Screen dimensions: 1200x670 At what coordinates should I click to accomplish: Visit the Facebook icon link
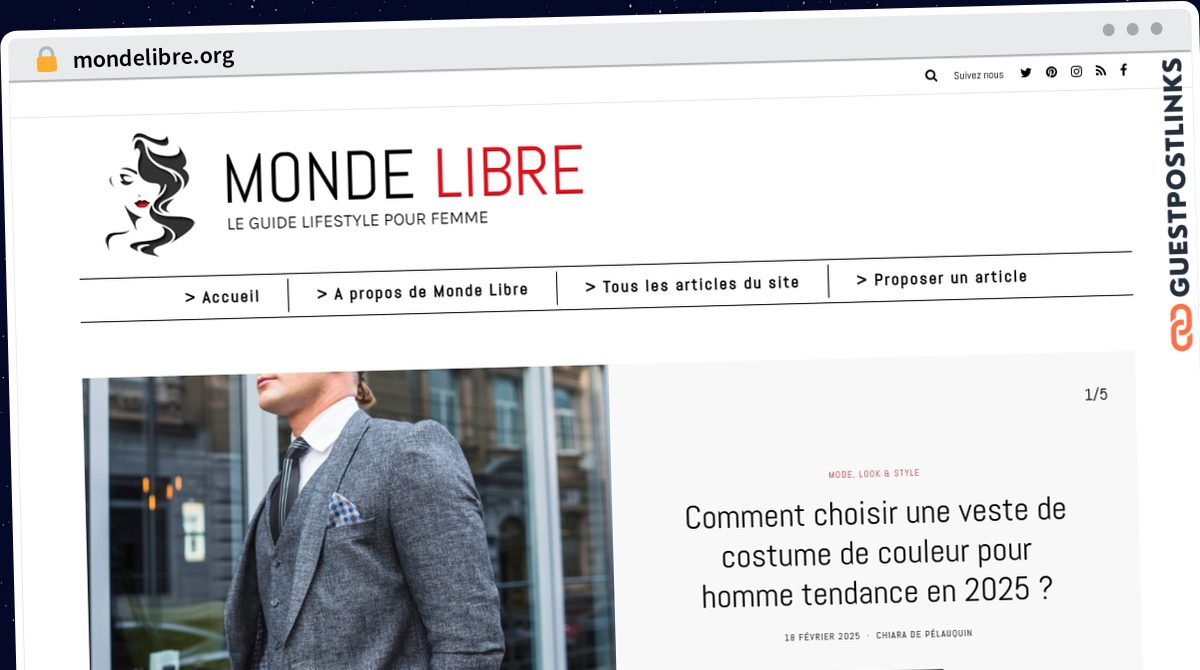[1123, 70]
